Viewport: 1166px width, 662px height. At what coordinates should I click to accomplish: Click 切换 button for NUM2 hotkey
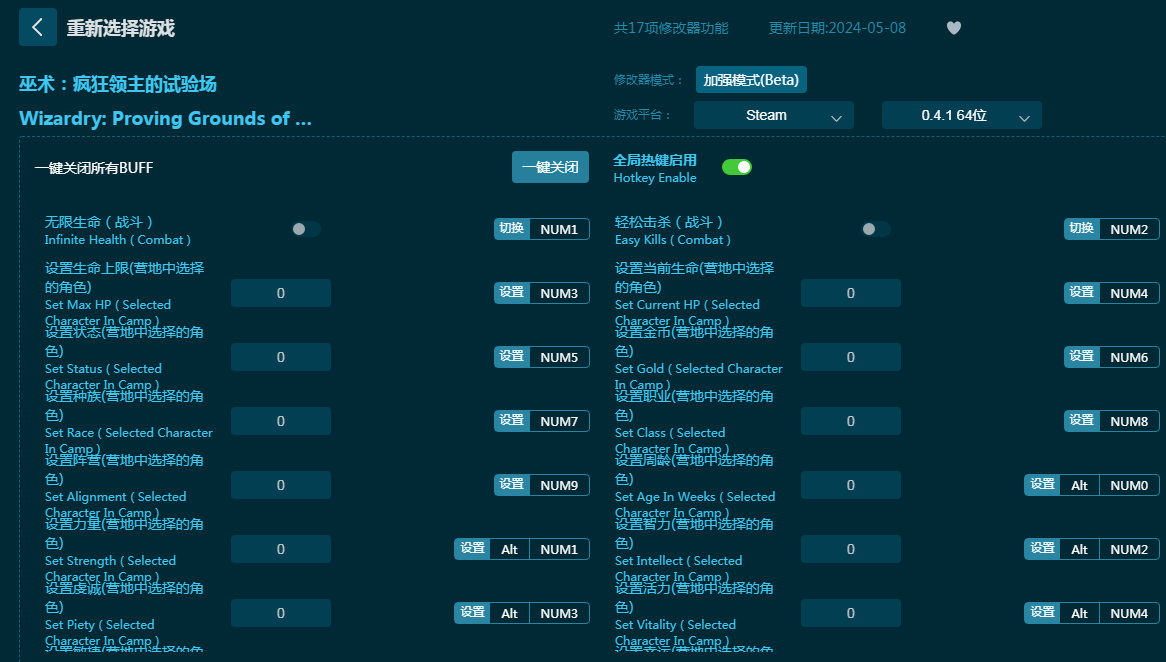[1082, 229]
